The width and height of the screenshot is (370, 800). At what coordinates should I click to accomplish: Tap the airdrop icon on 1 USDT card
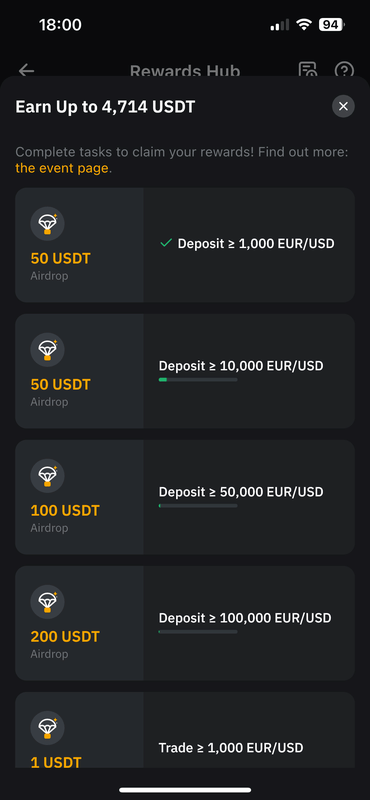(47, 728)
